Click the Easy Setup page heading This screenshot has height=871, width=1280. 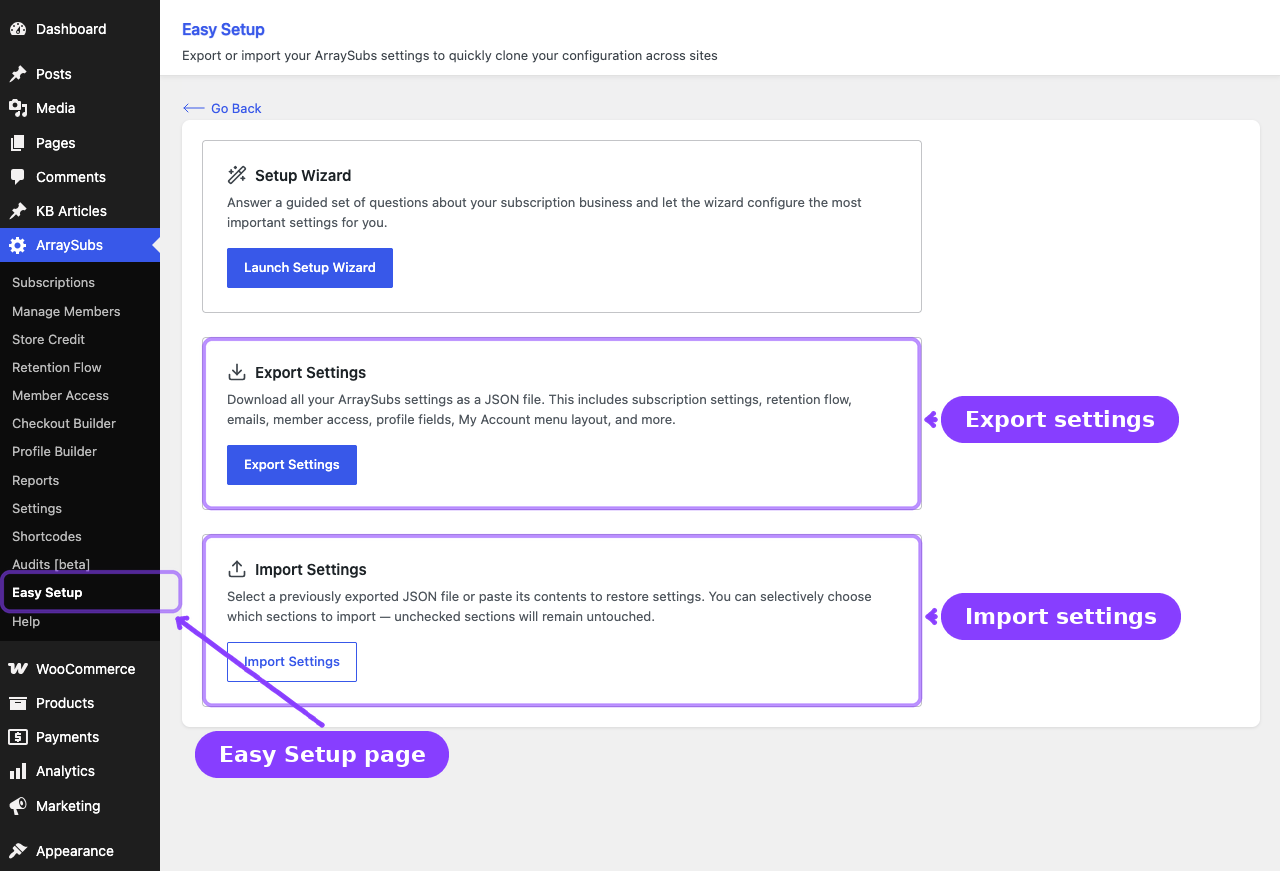click(x=223, y=30)
